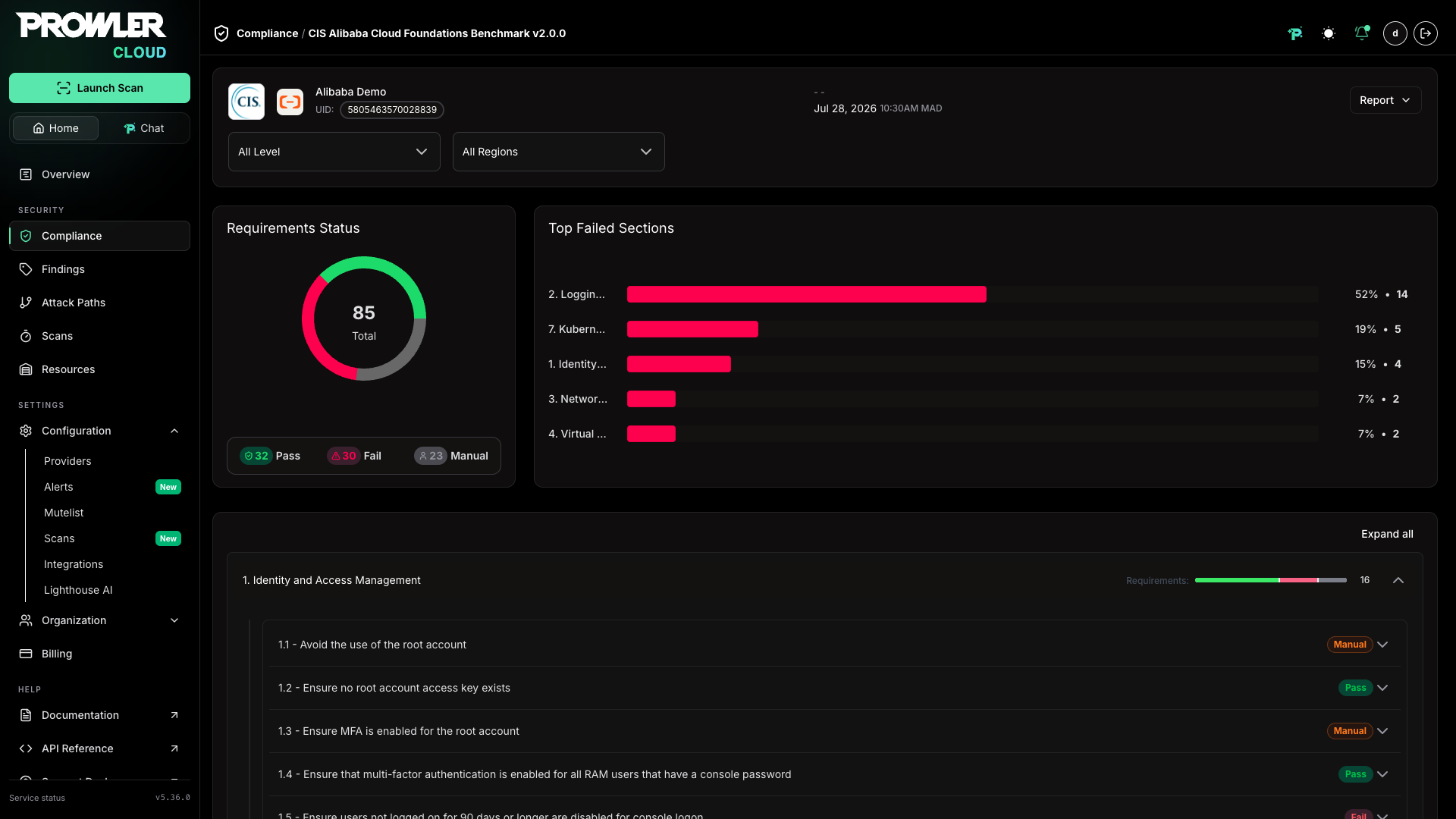The height and width of the screenshot is (819, 1456).
Task: Click the Pass badge on requirement 1.2
Action: (x=1355, y=688)
